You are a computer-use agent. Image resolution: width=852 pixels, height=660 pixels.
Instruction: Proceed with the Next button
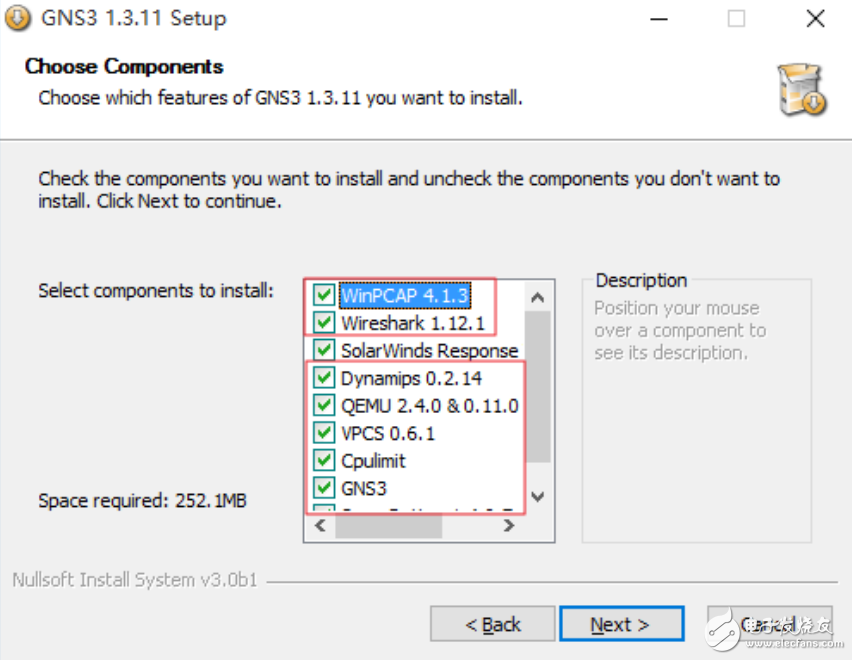[621, 624]
